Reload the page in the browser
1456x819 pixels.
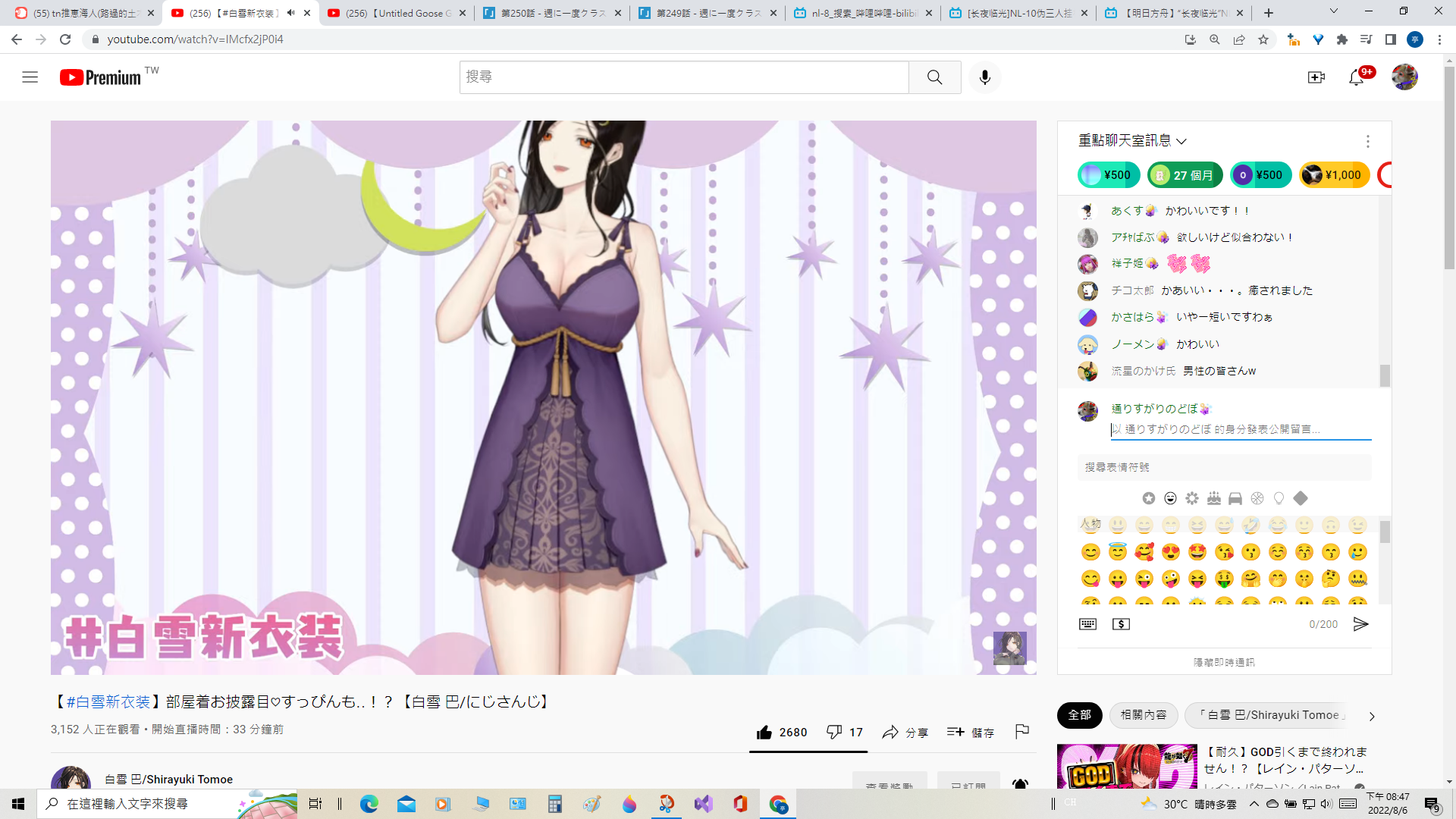(x=65, y=39)
